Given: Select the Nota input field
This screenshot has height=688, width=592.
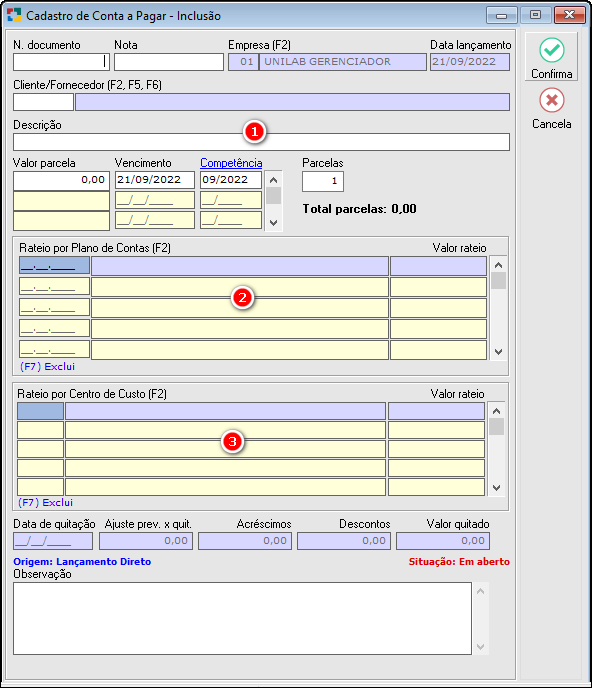Looking at the screenshot, I should [x=169, y=62].
